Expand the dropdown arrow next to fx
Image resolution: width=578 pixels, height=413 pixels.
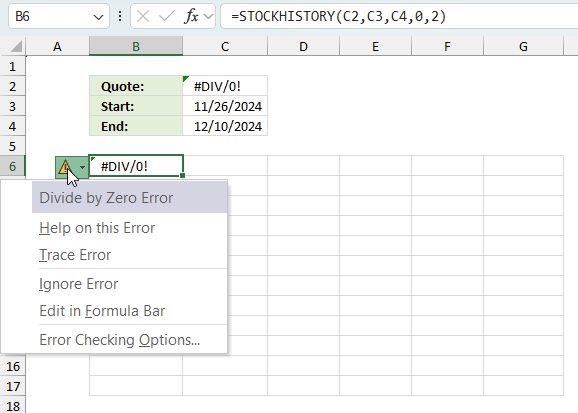point(208,16)
